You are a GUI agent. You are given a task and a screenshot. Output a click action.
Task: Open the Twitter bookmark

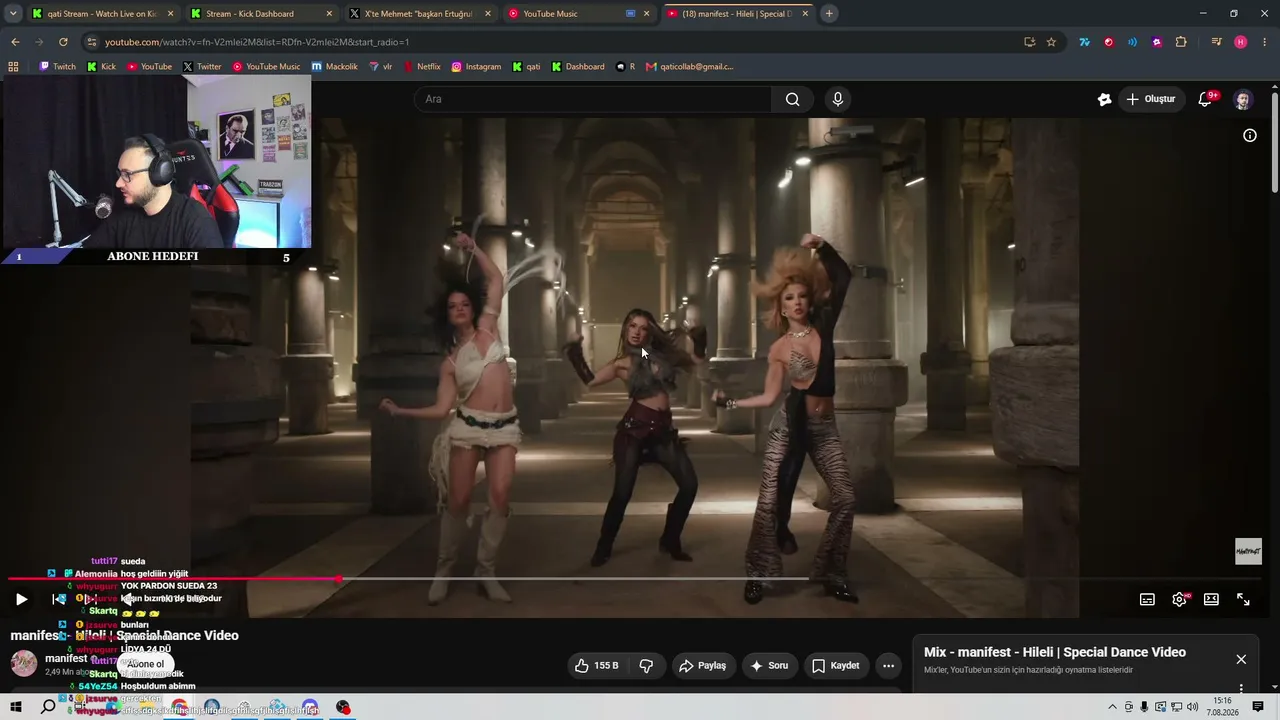click(202, 67)
